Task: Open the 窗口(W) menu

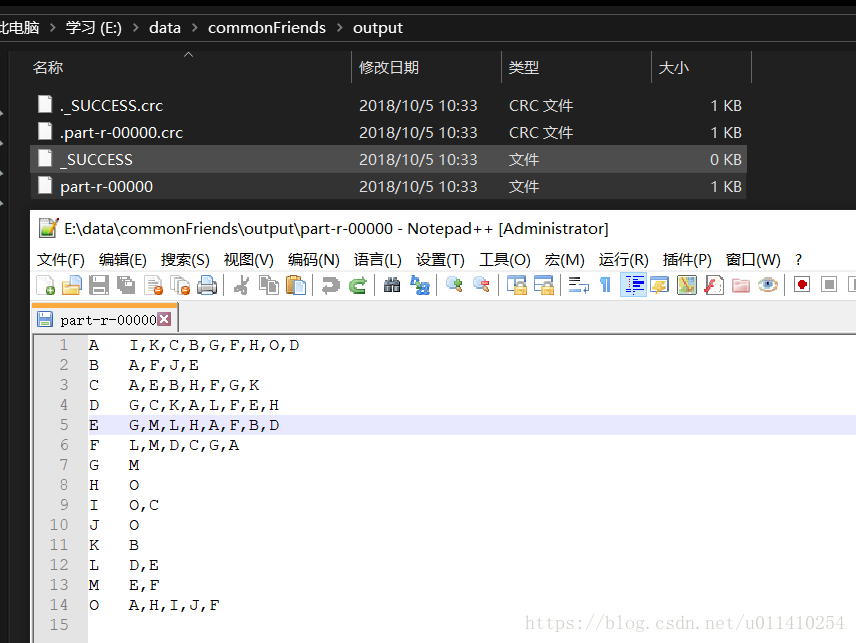Action: [753, 260]
